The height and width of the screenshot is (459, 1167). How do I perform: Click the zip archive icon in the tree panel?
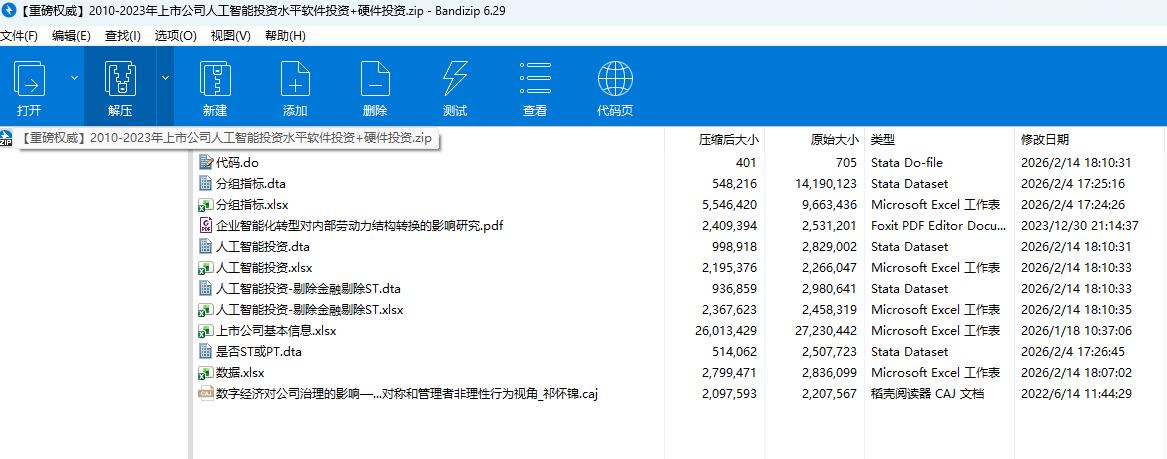(7, 138)
